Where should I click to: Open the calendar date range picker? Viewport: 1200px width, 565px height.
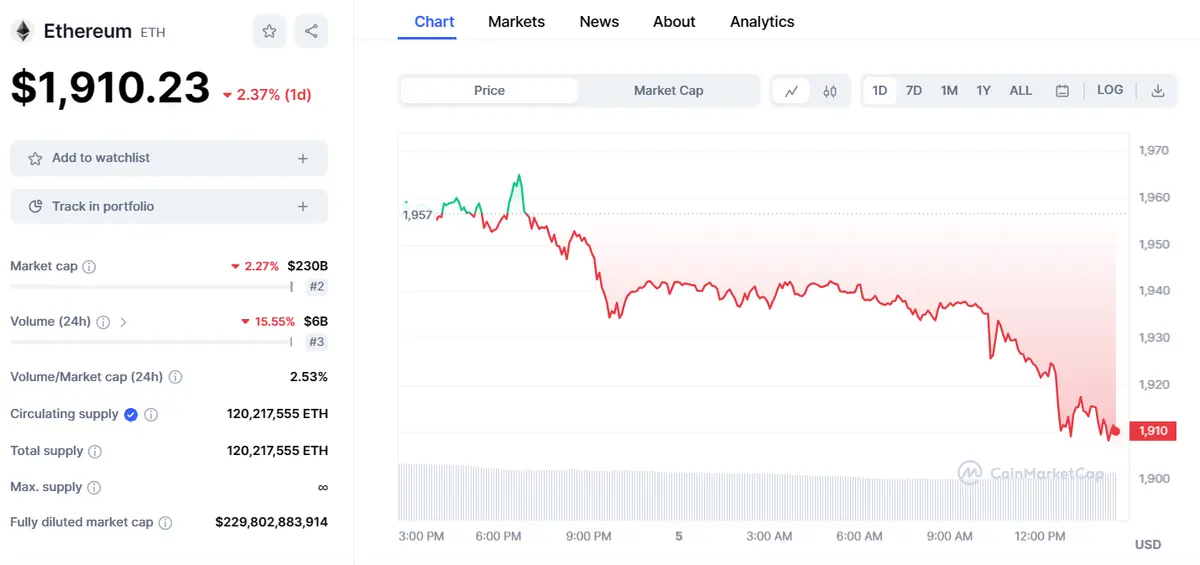[1062, 91]
